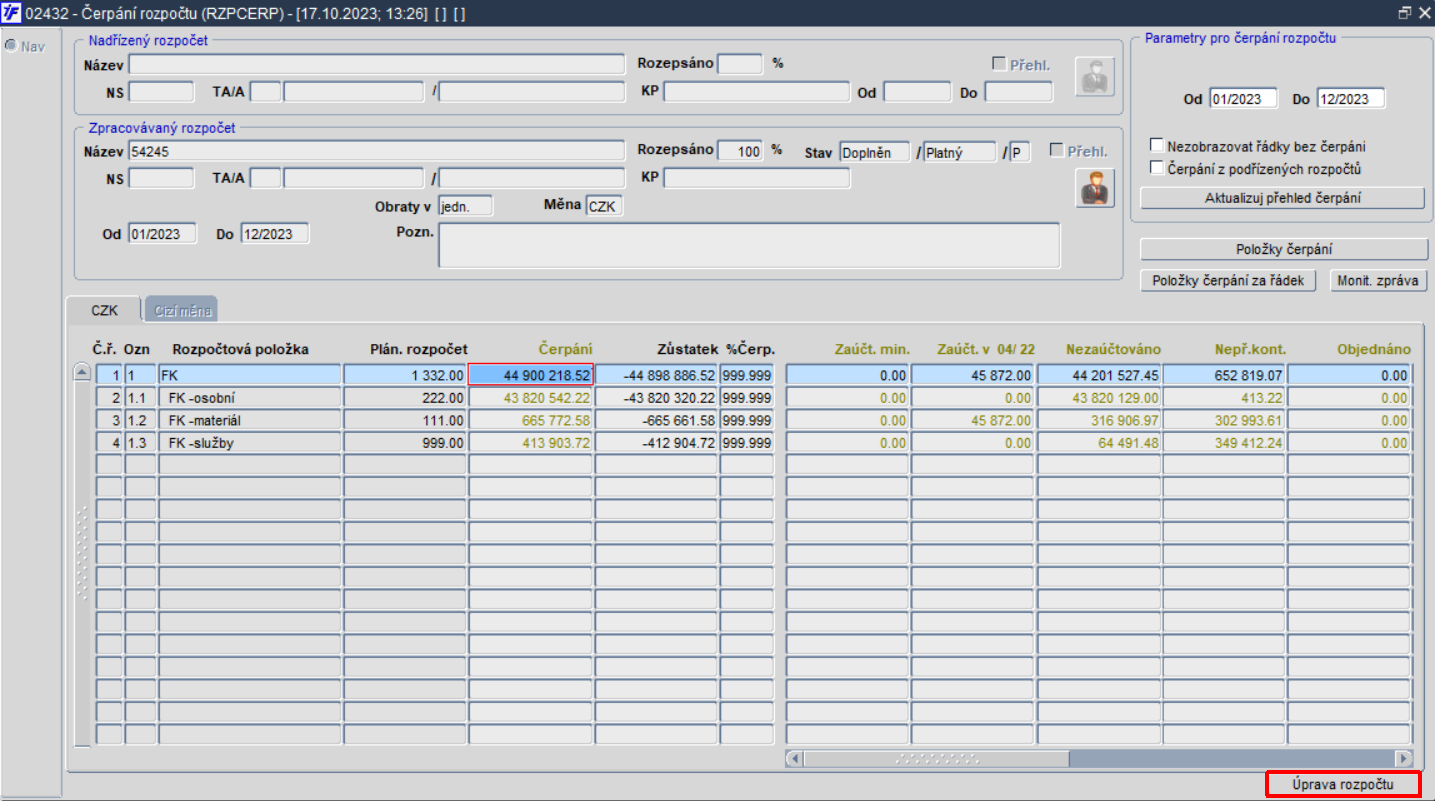Screen dimensions: 1435x801
Task: Click the right arrow of the horizontal scrollbar
Action: point(1404,758)
